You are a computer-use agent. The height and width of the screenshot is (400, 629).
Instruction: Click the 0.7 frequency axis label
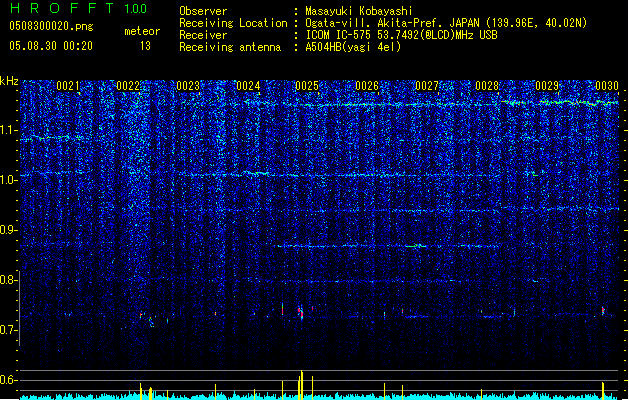8,330
